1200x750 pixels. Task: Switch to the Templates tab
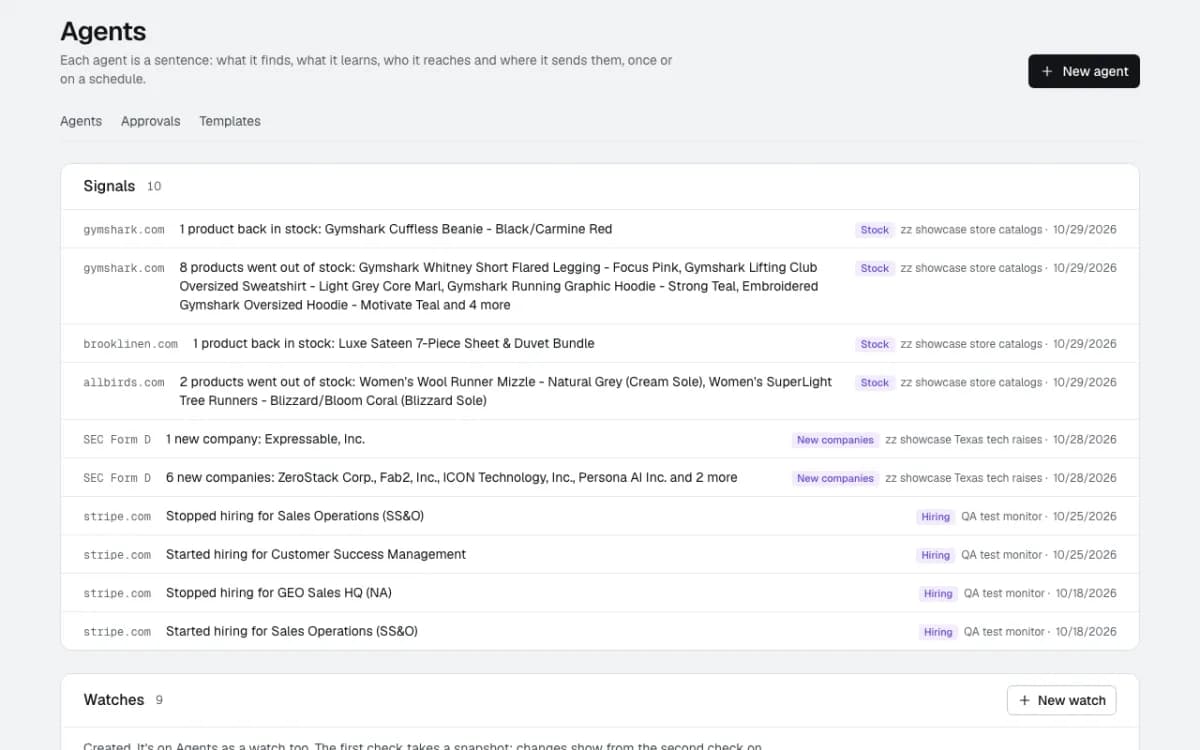pos(230,121)
